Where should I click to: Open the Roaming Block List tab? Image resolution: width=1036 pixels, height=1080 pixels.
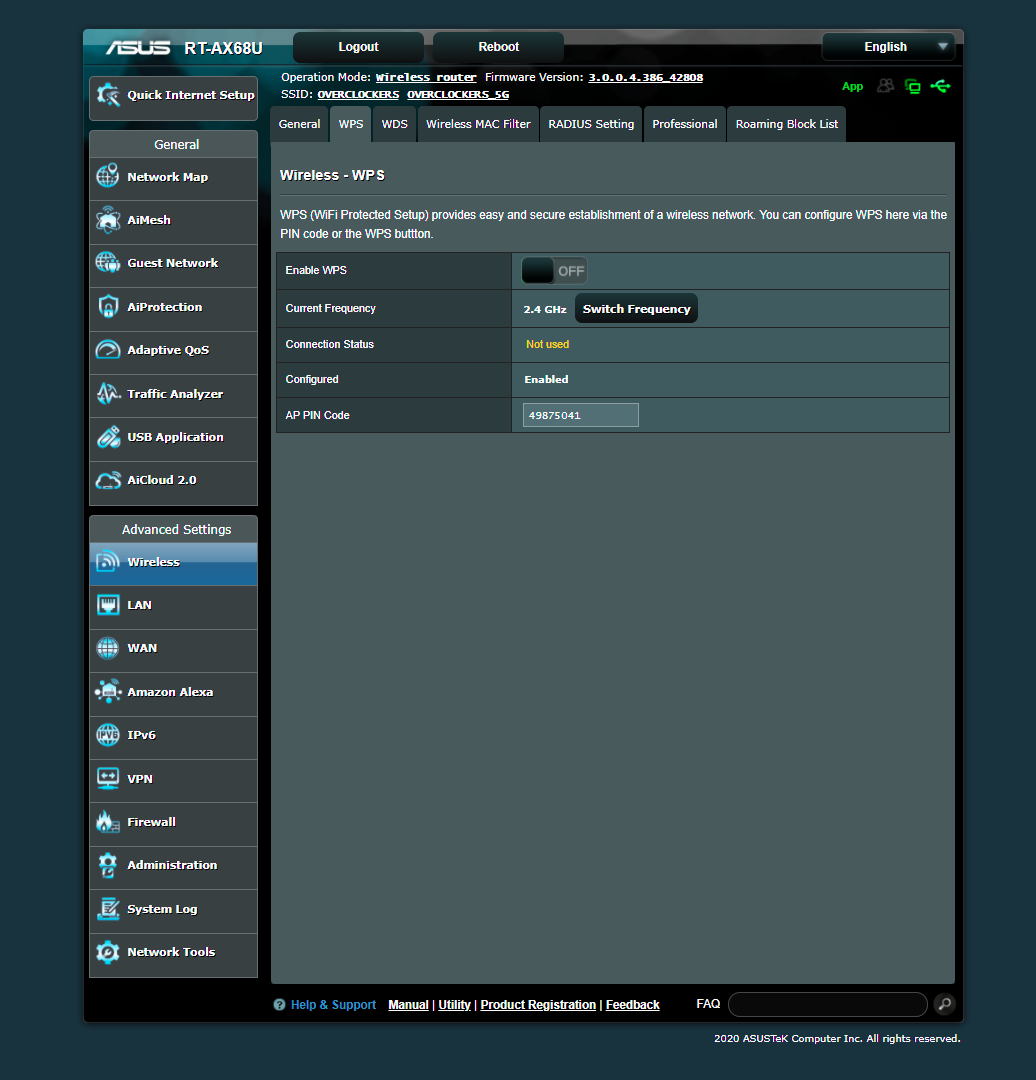point(787,124)
